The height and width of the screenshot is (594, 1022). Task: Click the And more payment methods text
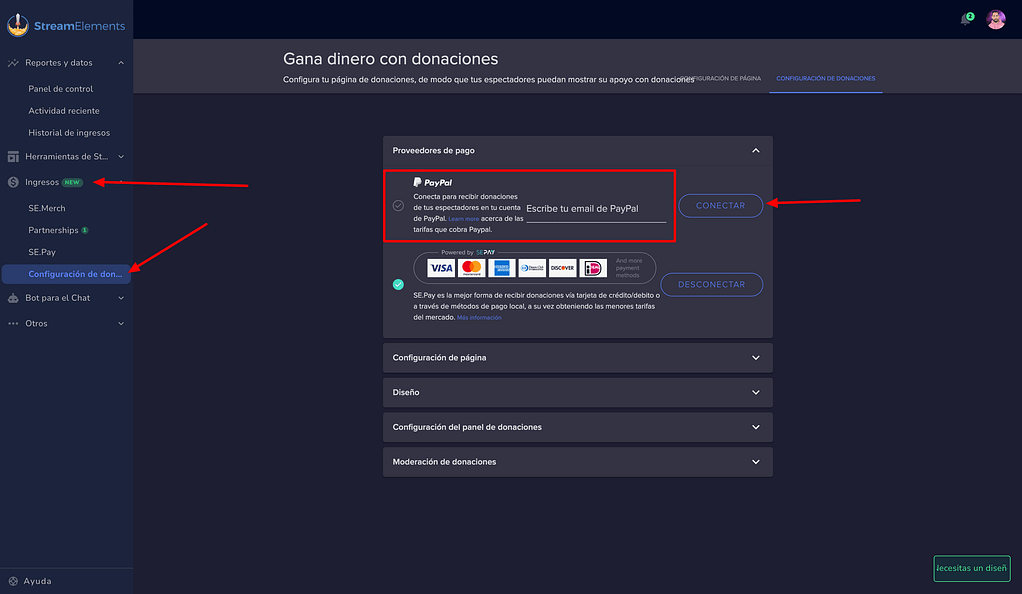[x=628, y=268]
